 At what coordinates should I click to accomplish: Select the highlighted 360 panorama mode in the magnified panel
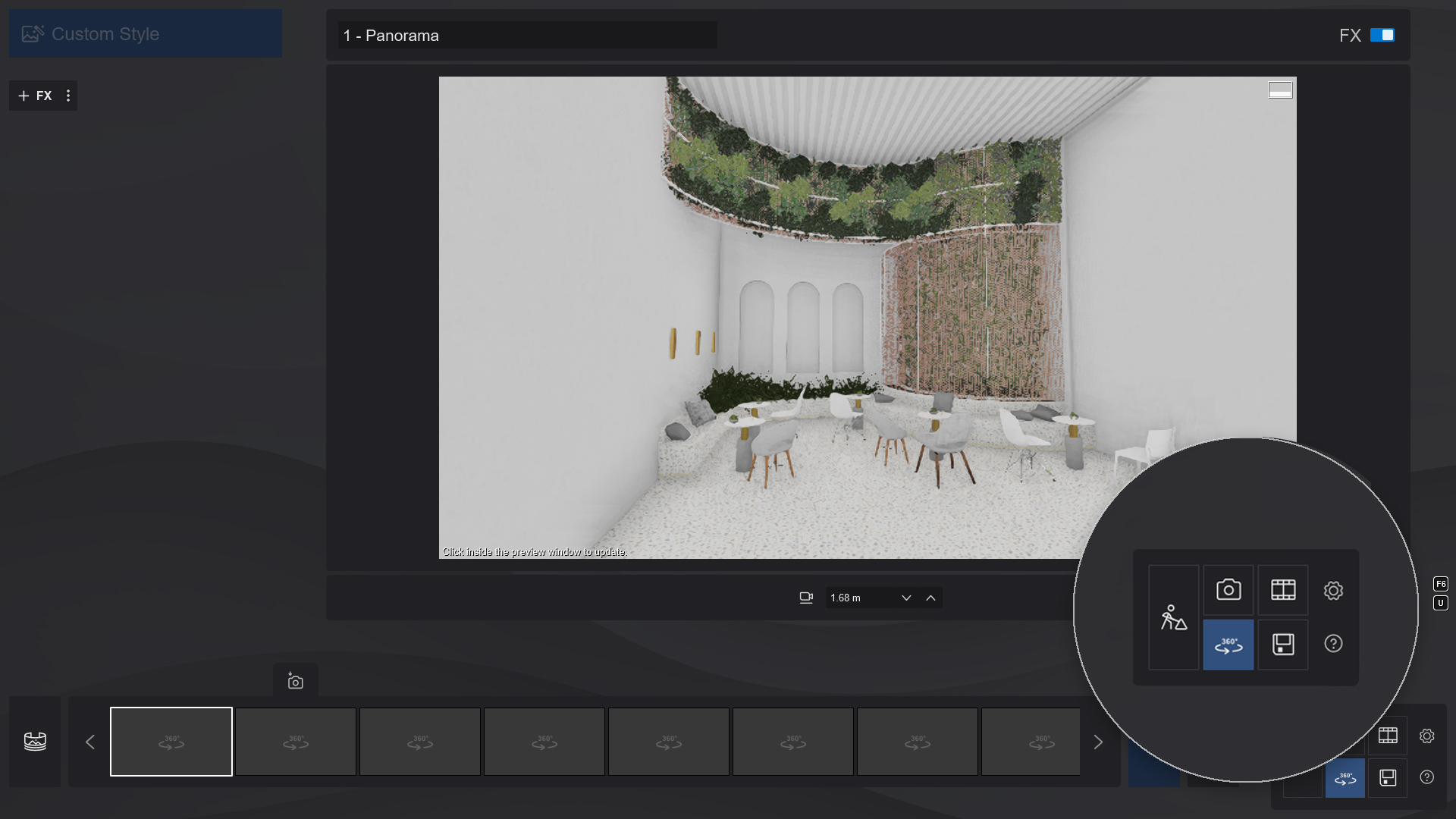point(1228,645)
